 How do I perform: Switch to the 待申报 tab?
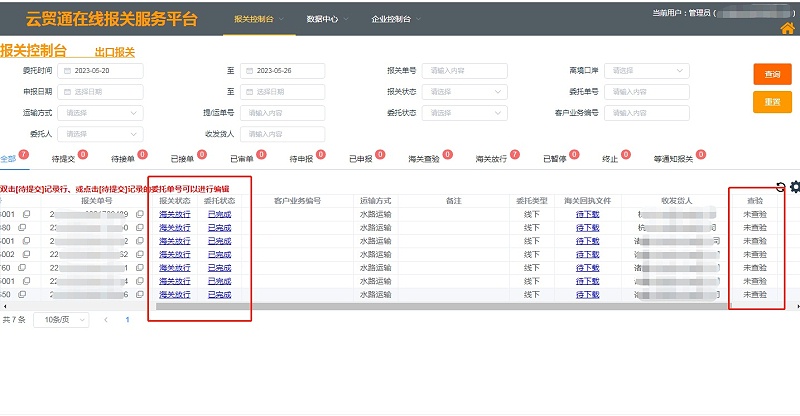(301, 159)
